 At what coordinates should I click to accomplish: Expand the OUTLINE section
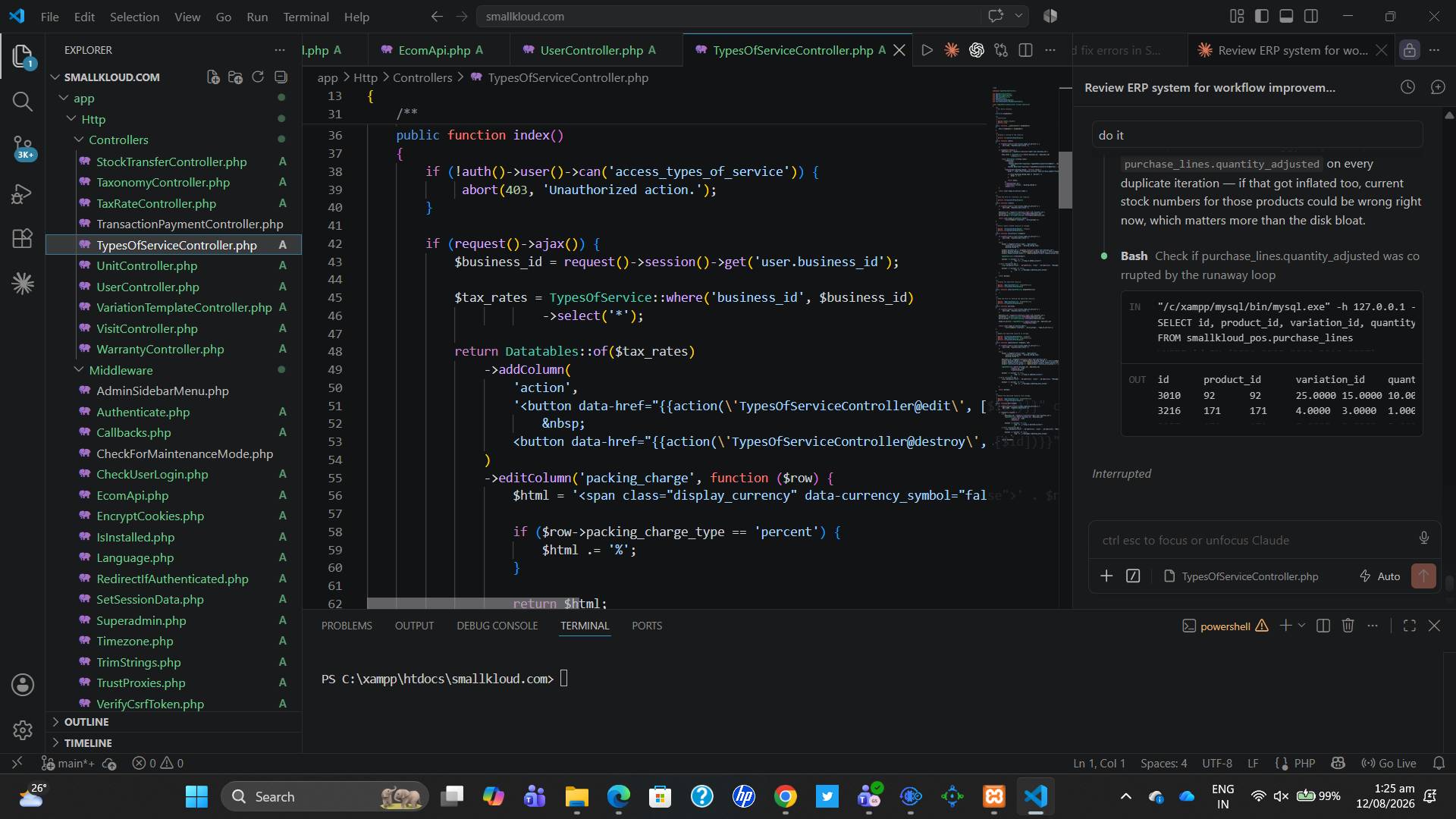click(x=86, y=722)
